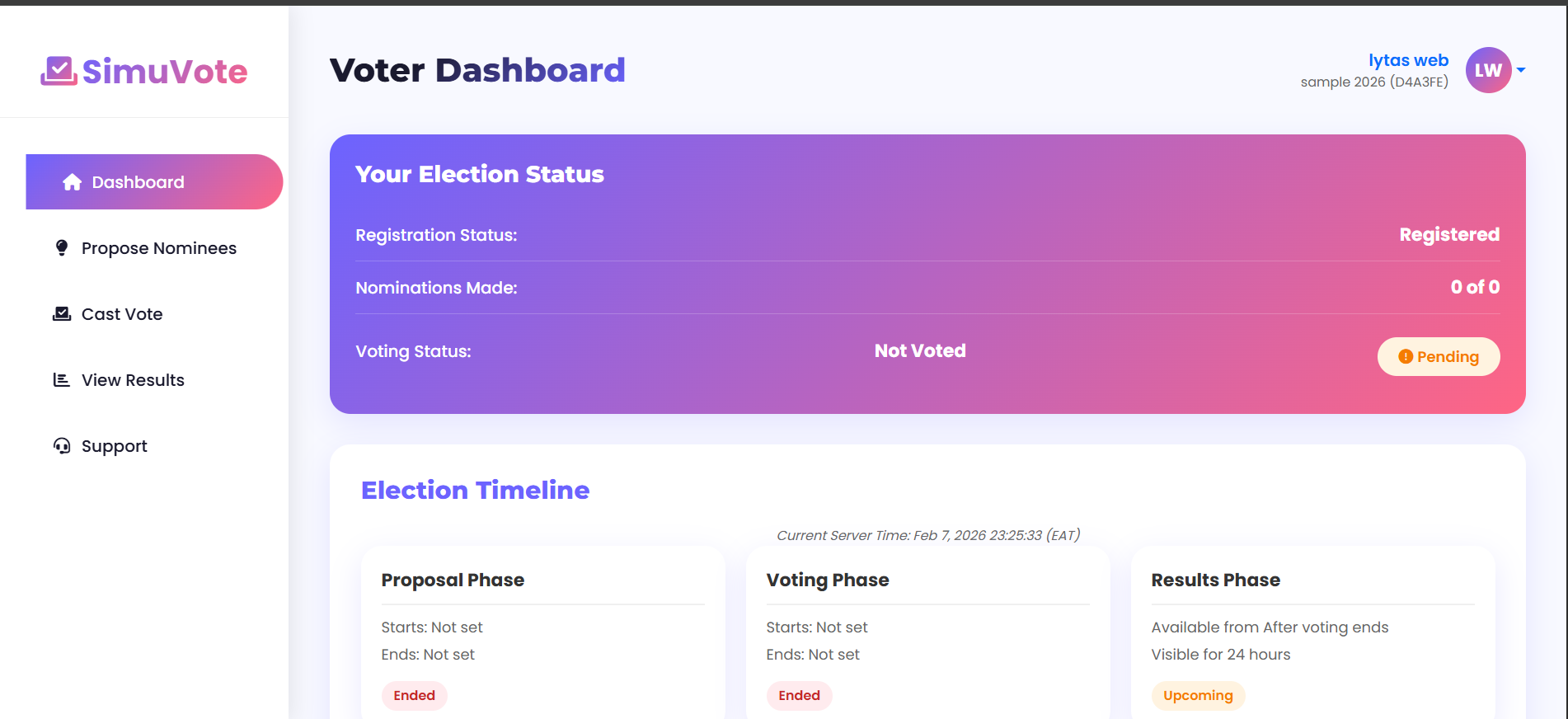Toggle the Pending voting status badge
The height and width of the screenshot is (719, 1568).
[1439, 356]
